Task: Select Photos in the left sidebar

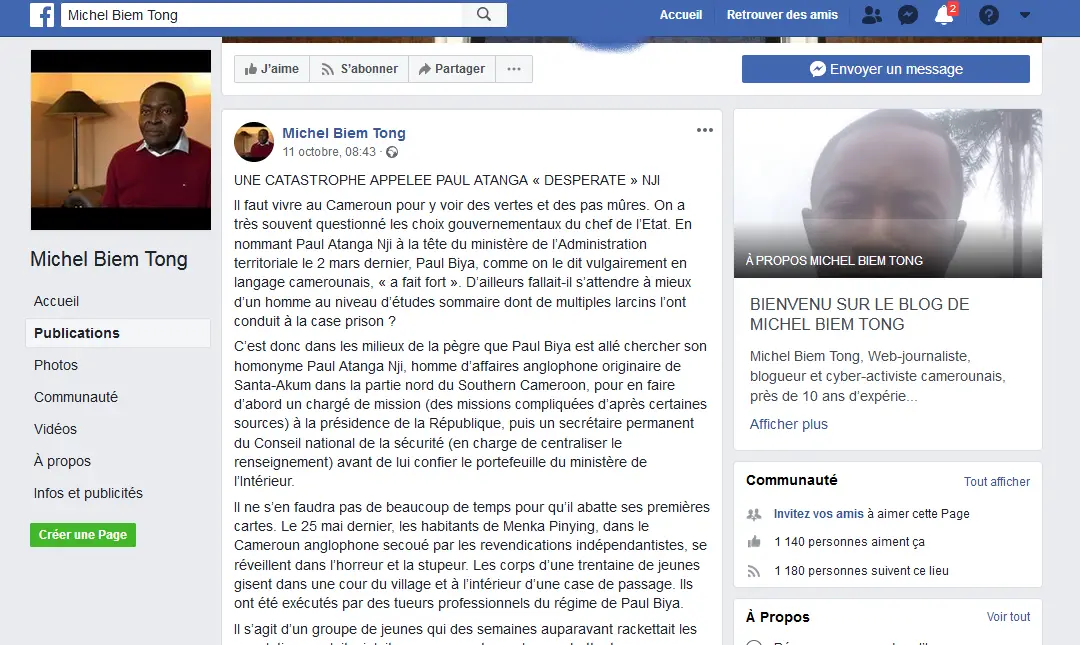Action: tap(56, 365)
